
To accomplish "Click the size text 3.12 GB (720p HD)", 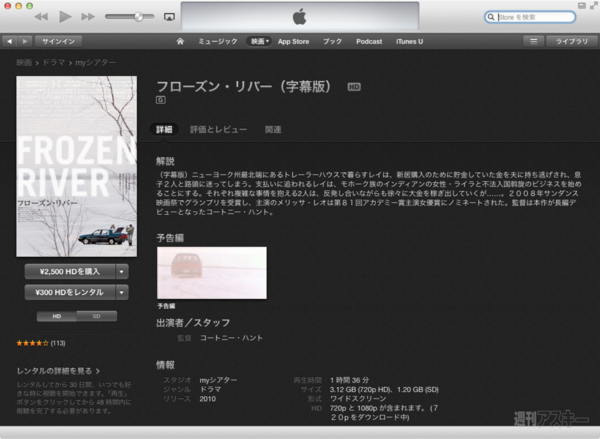I will tap(360, 390).
